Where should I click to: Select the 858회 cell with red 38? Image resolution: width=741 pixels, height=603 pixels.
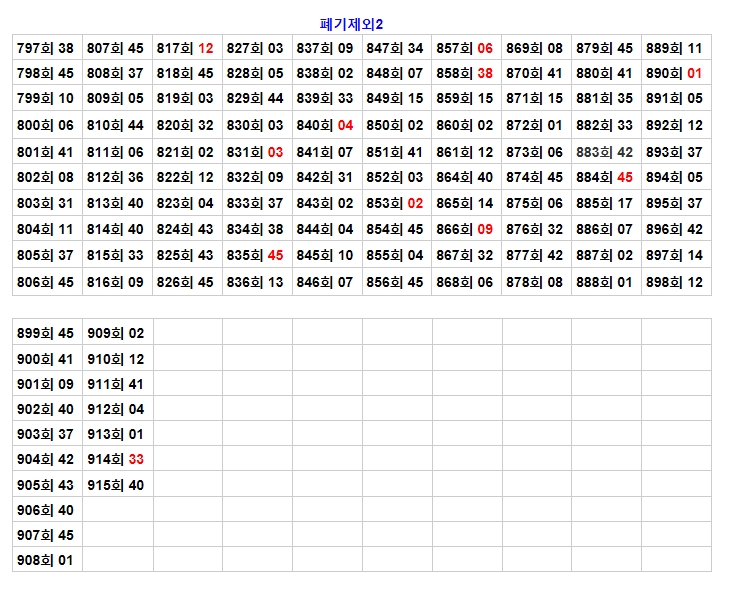pyautogui.click(x=466, y=73)
